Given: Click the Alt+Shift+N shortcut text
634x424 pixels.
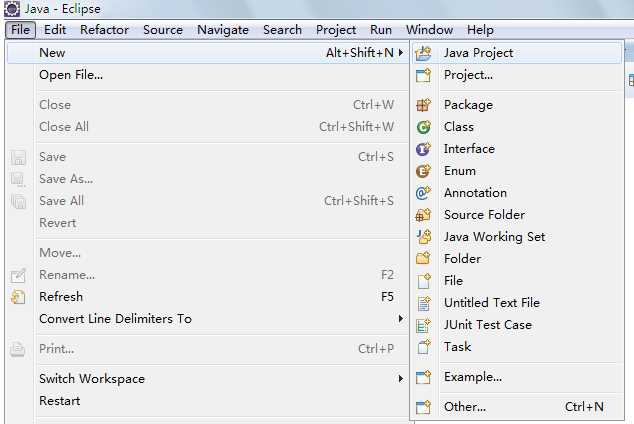Looking at the screenshot, I should [360, 53].
